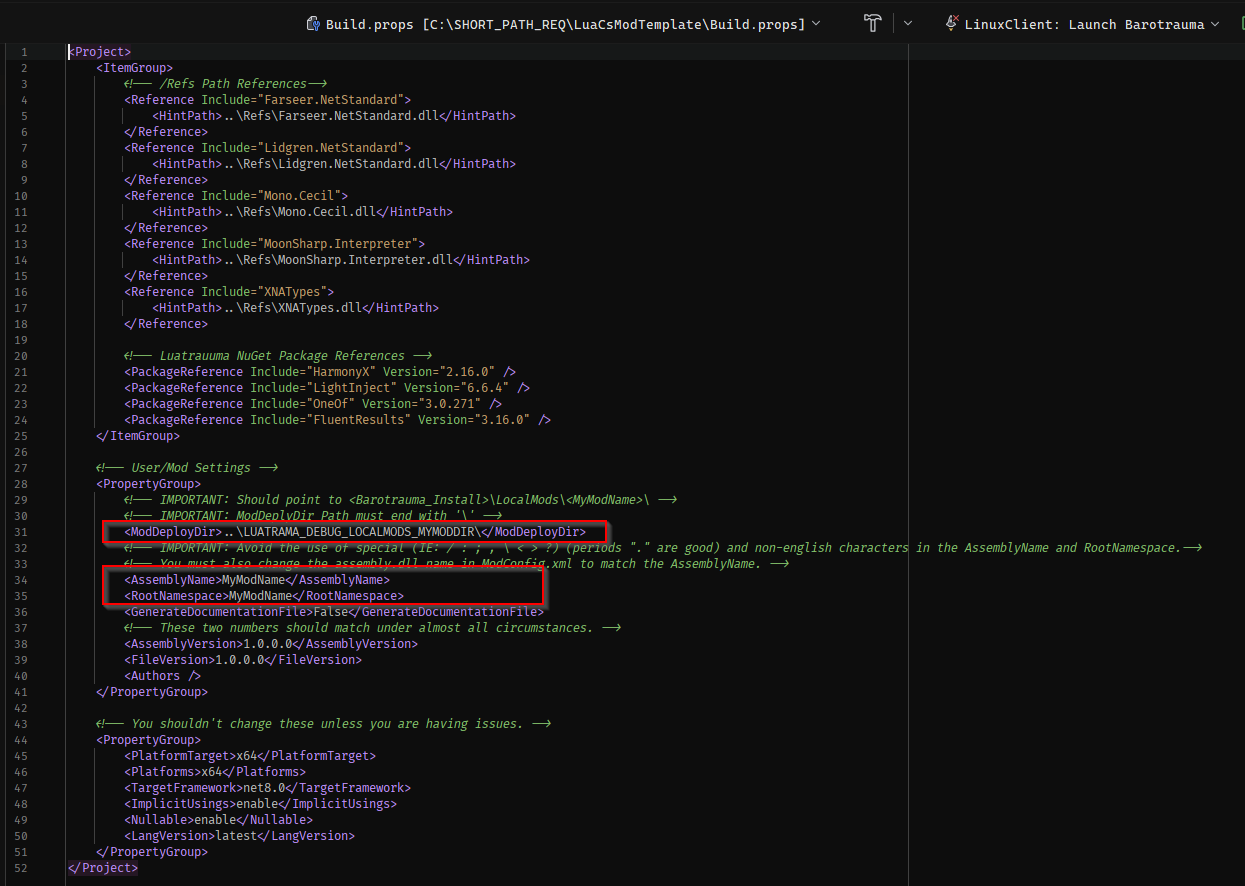Click the run configuration icon beside LinuxClient

tap(953, 24)
